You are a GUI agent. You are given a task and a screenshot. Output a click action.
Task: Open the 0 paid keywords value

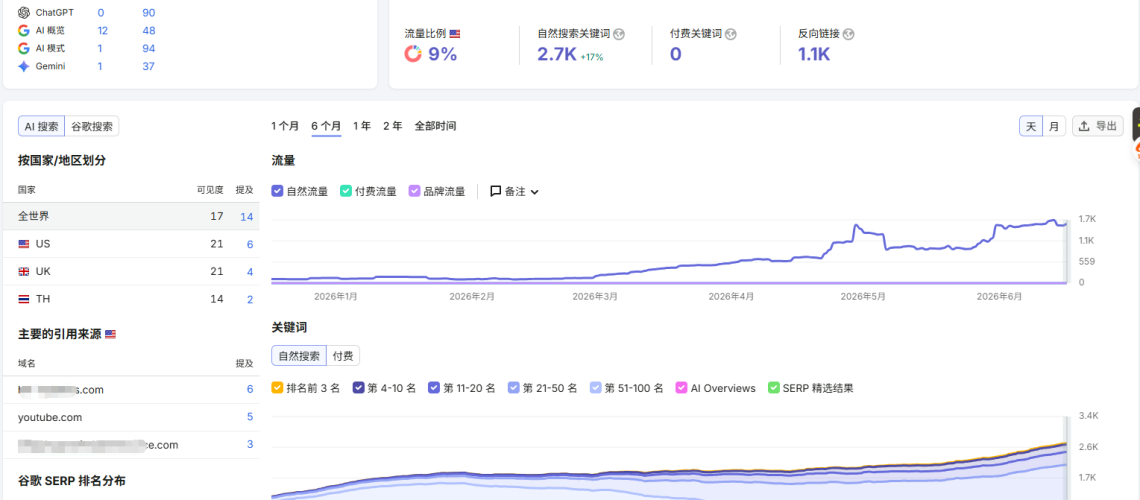pos(675,55)
